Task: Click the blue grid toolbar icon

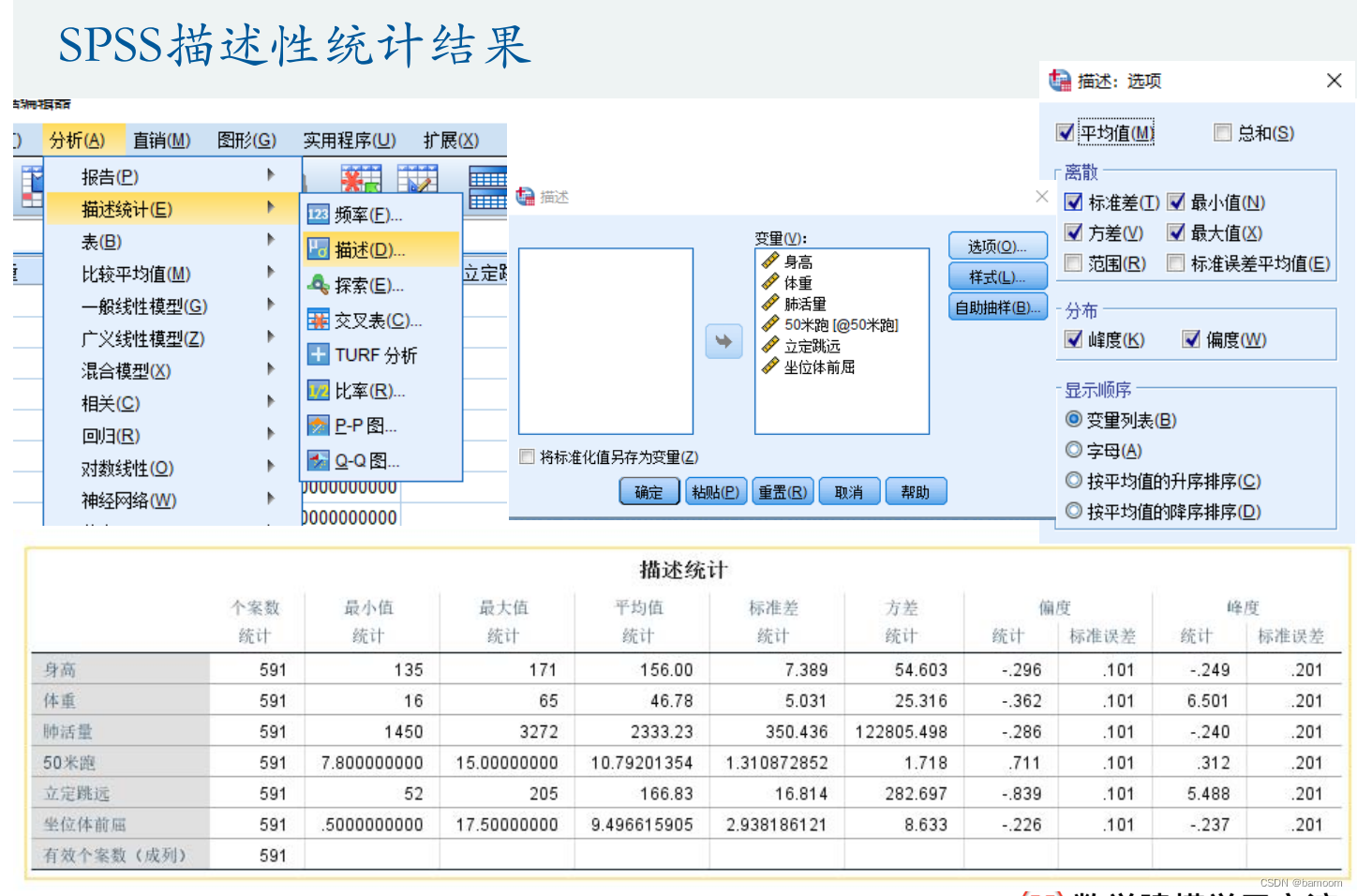Action: [x=487, y=188]
